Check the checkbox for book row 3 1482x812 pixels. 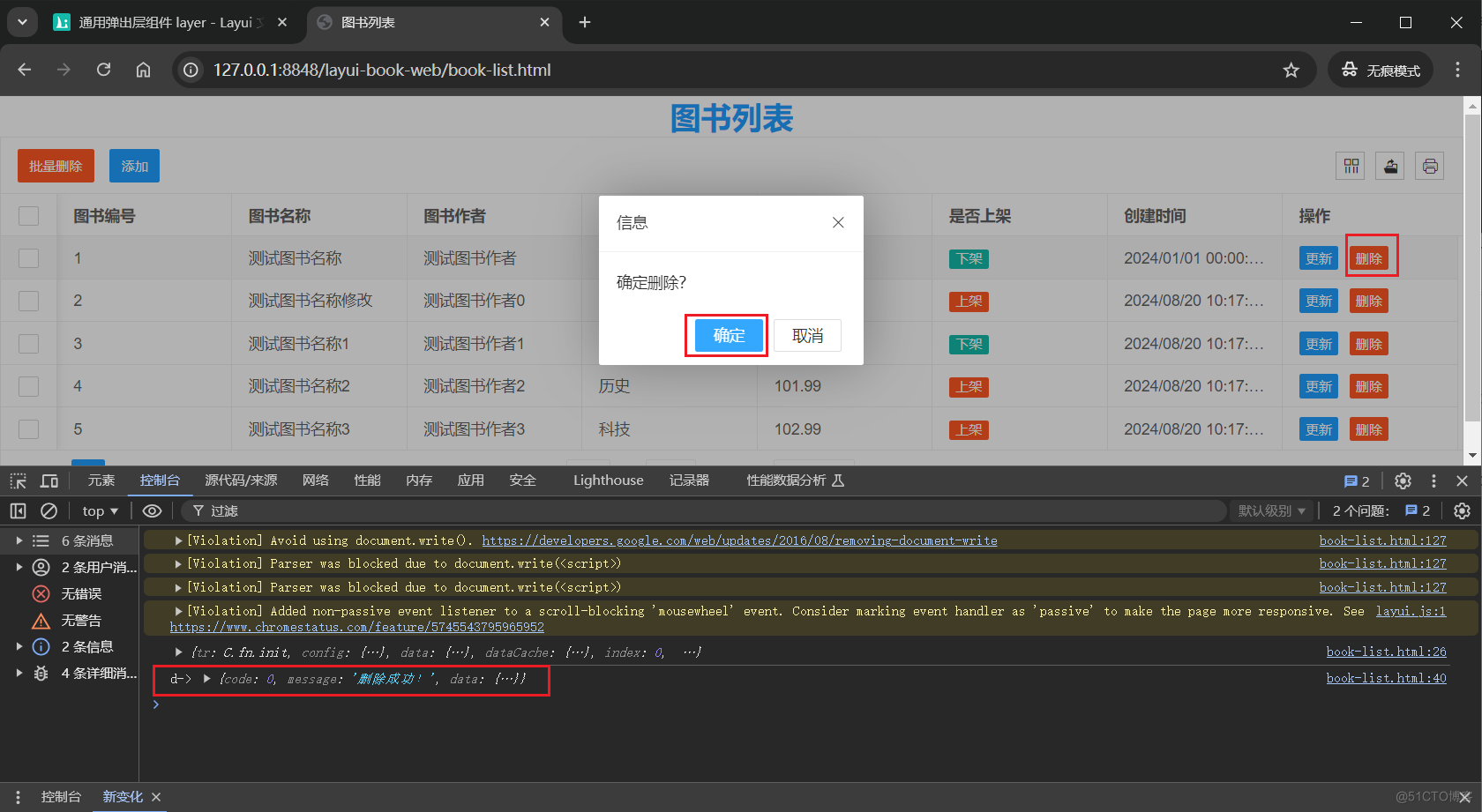[29, 344]
